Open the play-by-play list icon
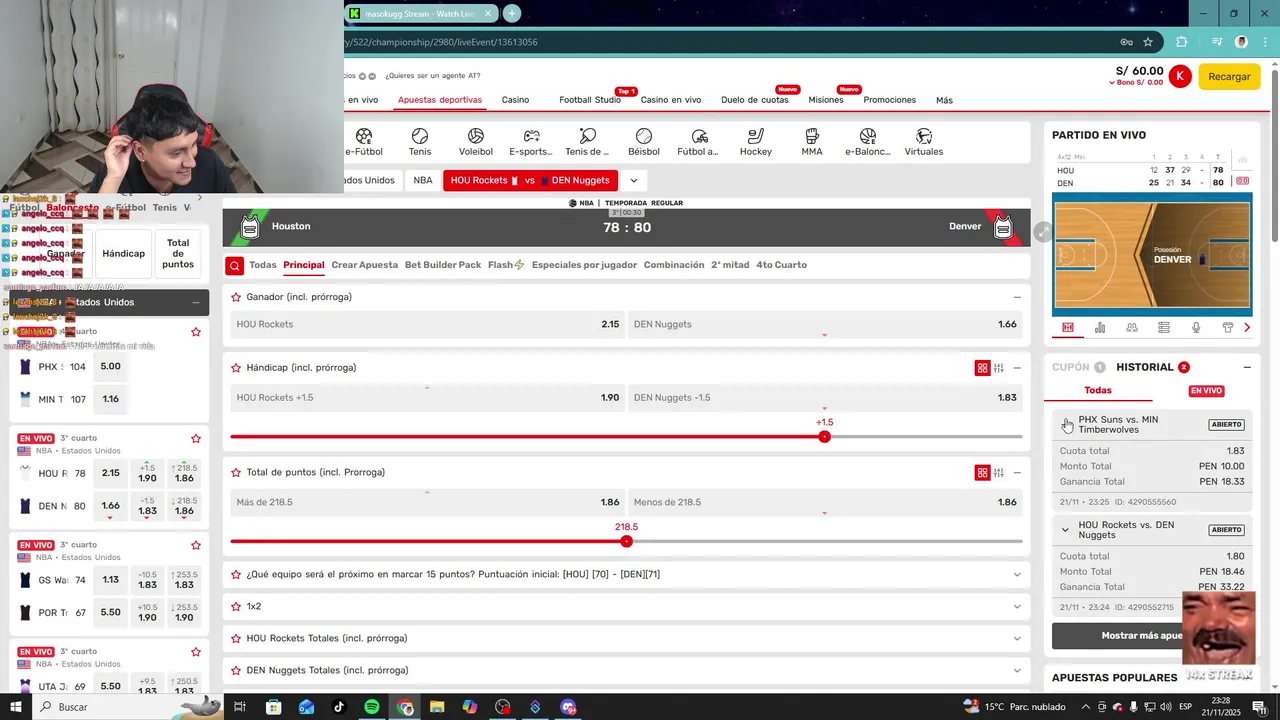The image size is (1280, 720). pyautogui.click(x=1164, y=327)
